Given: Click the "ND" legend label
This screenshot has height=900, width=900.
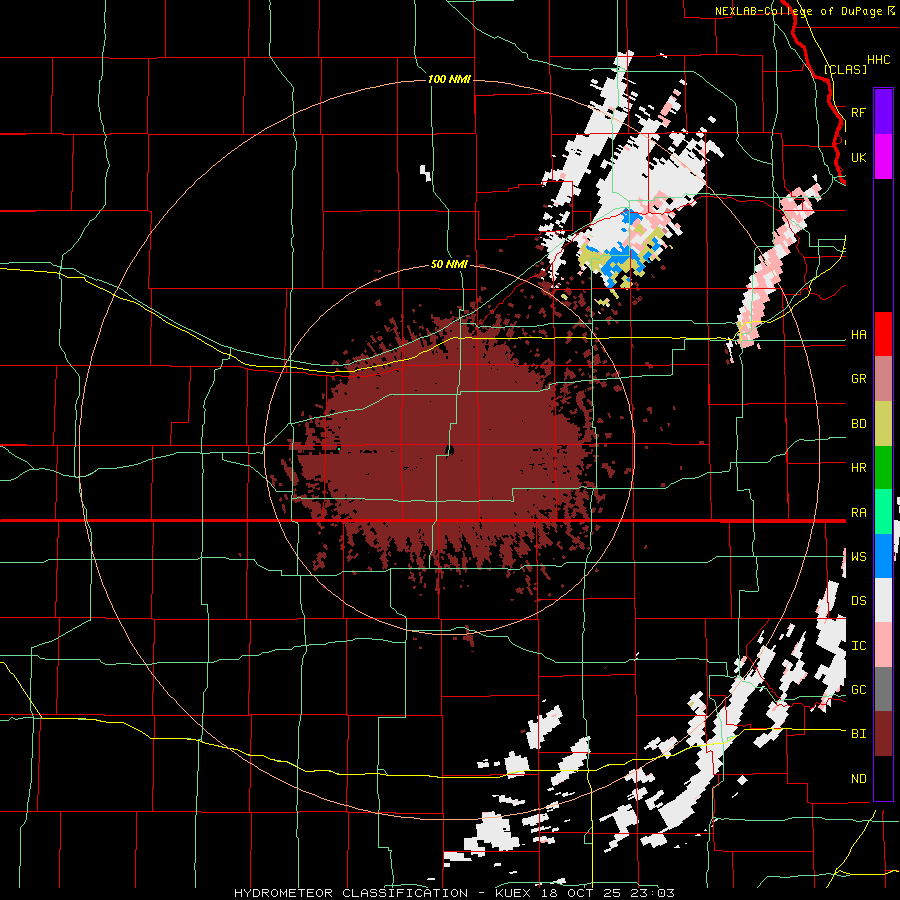Looking at the screenshot, I should pyautogui.click(x=858, y=779).
